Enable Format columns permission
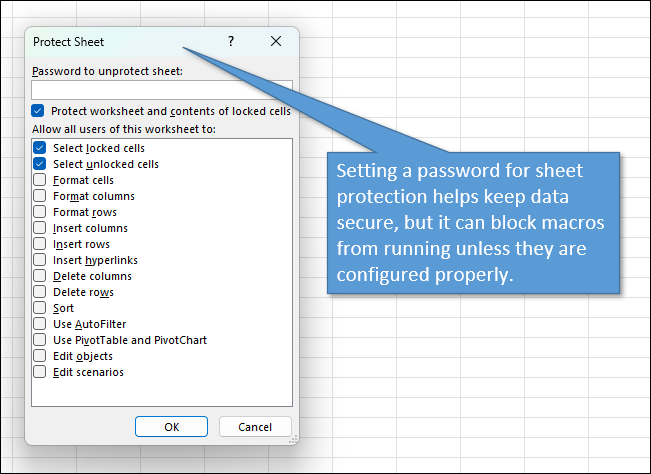 click(40, 196)
